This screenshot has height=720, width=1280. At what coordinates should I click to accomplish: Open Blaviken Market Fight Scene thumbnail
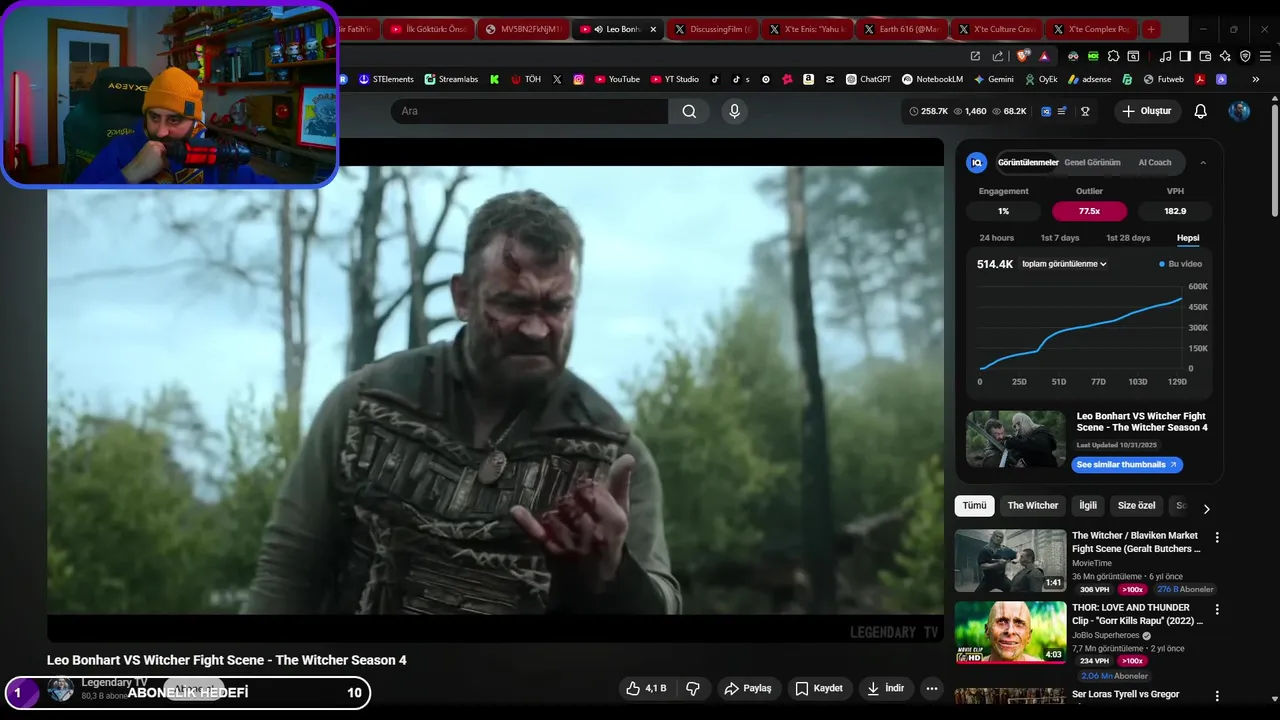pos(1010,560)
